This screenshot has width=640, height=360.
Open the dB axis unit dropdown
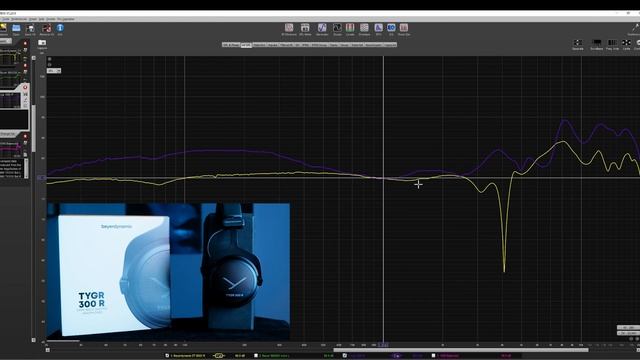tap(54, 71)
